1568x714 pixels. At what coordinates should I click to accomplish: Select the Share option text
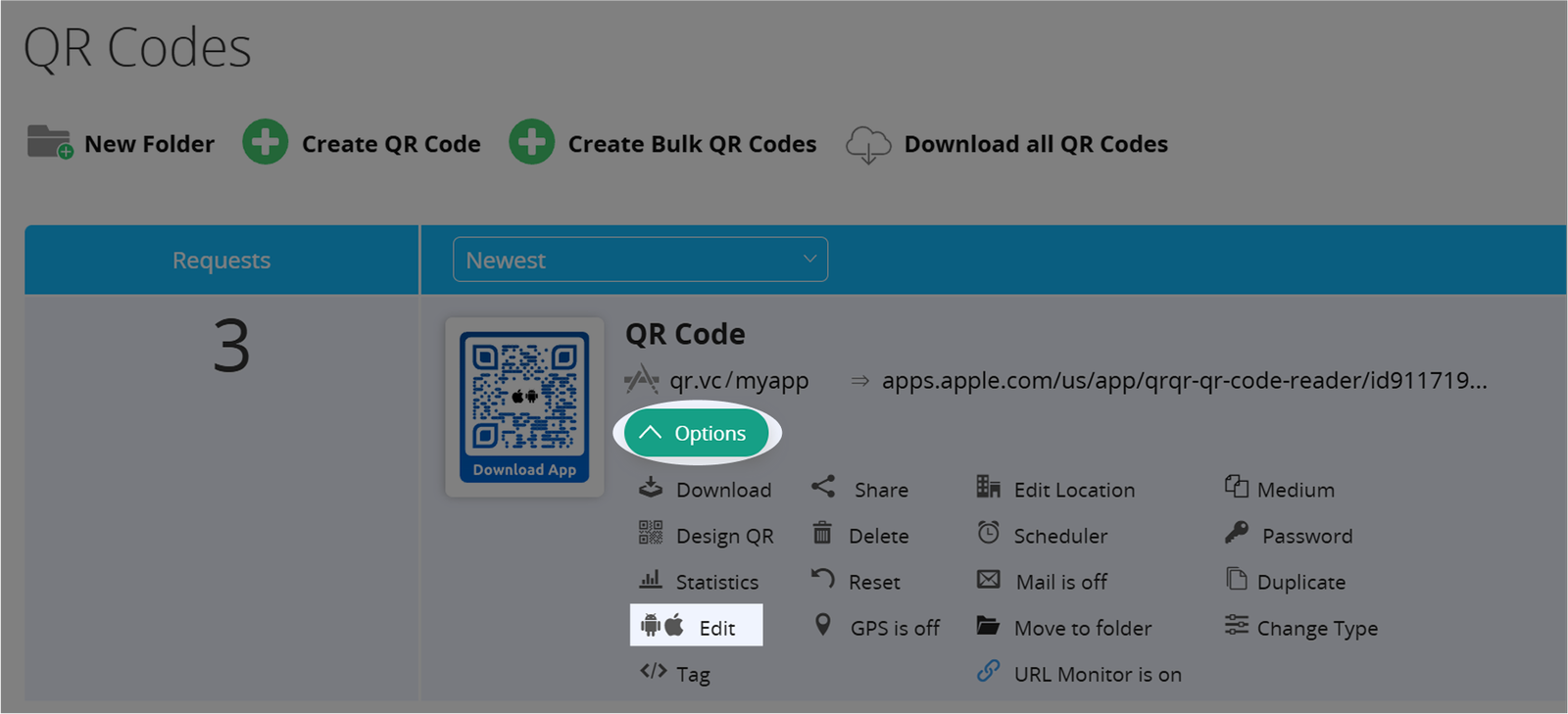[881, 490]
